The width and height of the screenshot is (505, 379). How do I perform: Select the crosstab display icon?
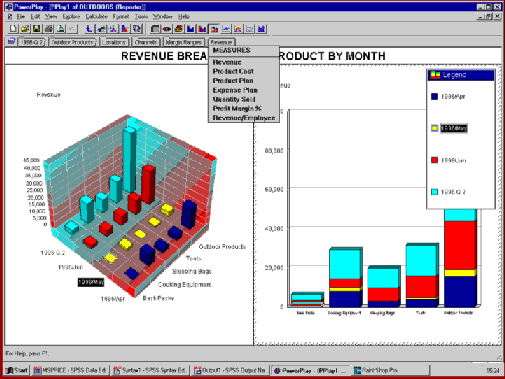155,29
